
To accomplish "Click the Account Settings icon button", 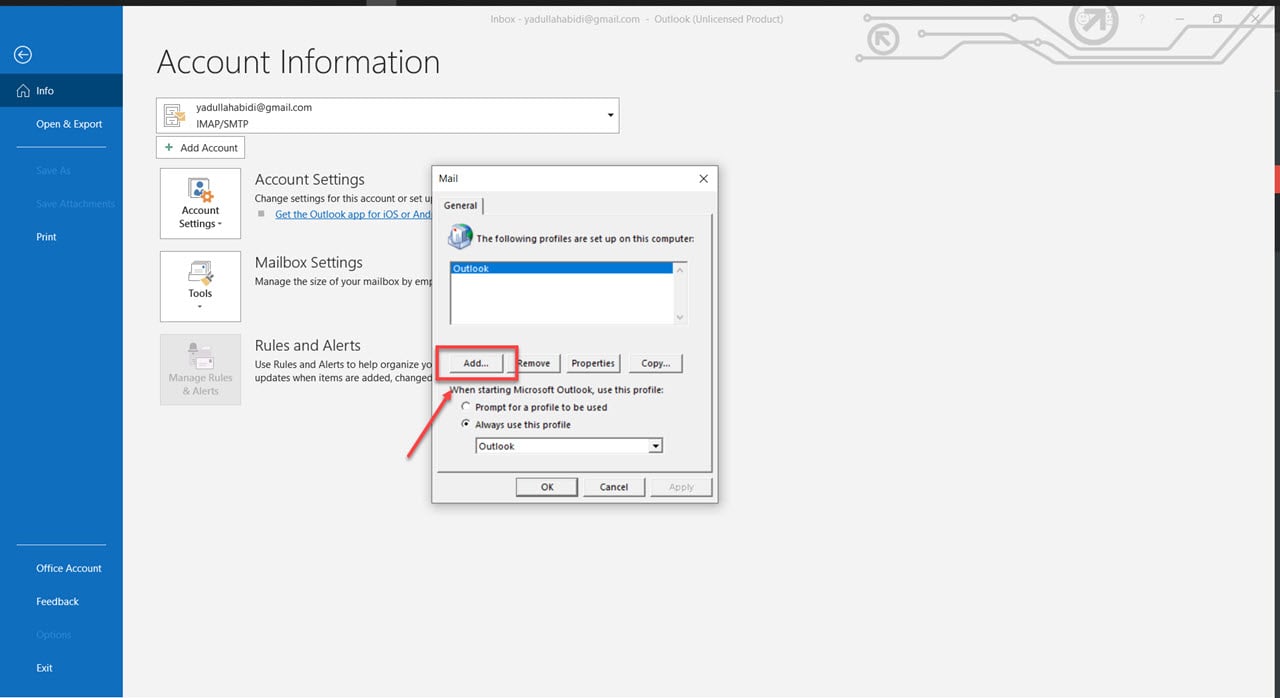I will coord(200,203).
